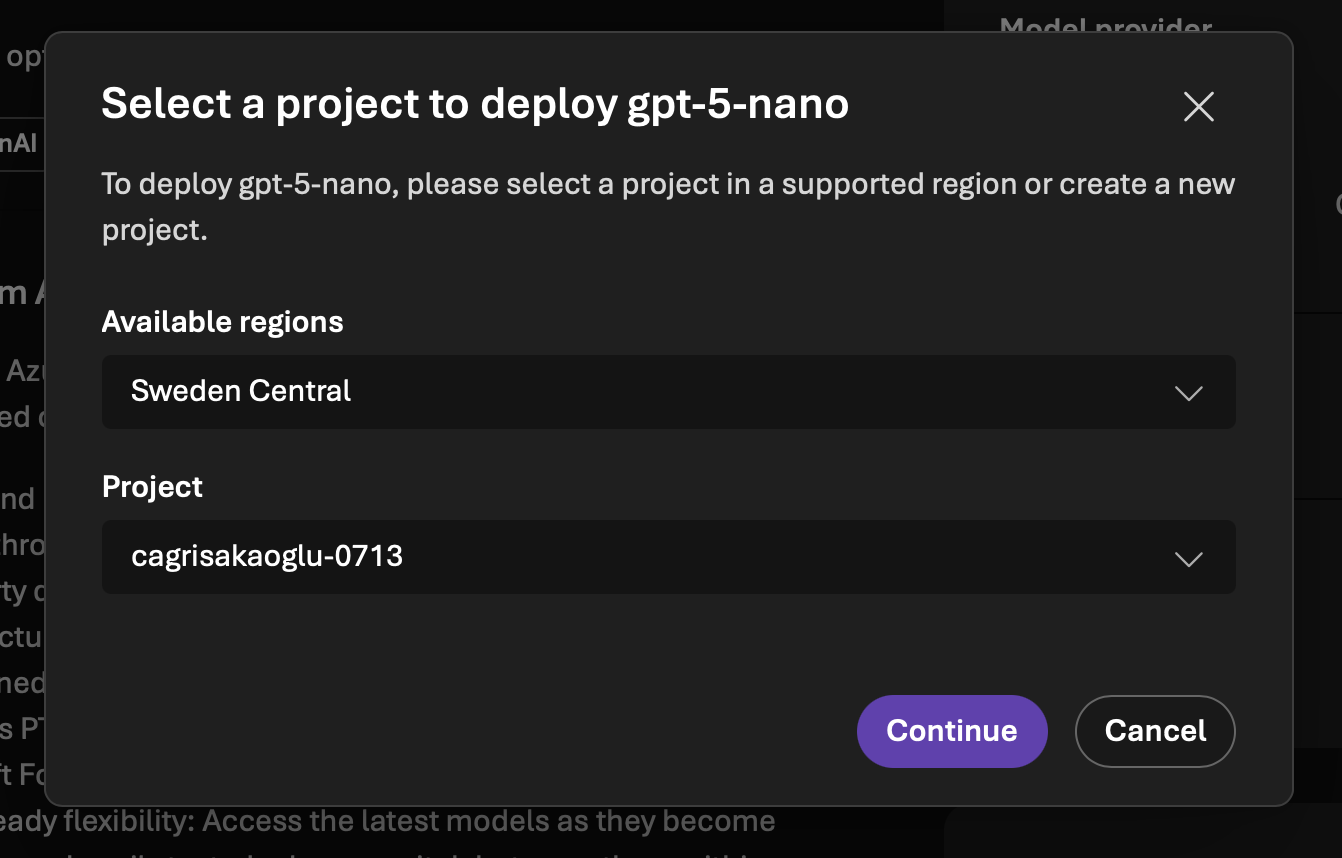
Task: Click Continue to deploy gpt-5-nano
Action: point(951,731)
